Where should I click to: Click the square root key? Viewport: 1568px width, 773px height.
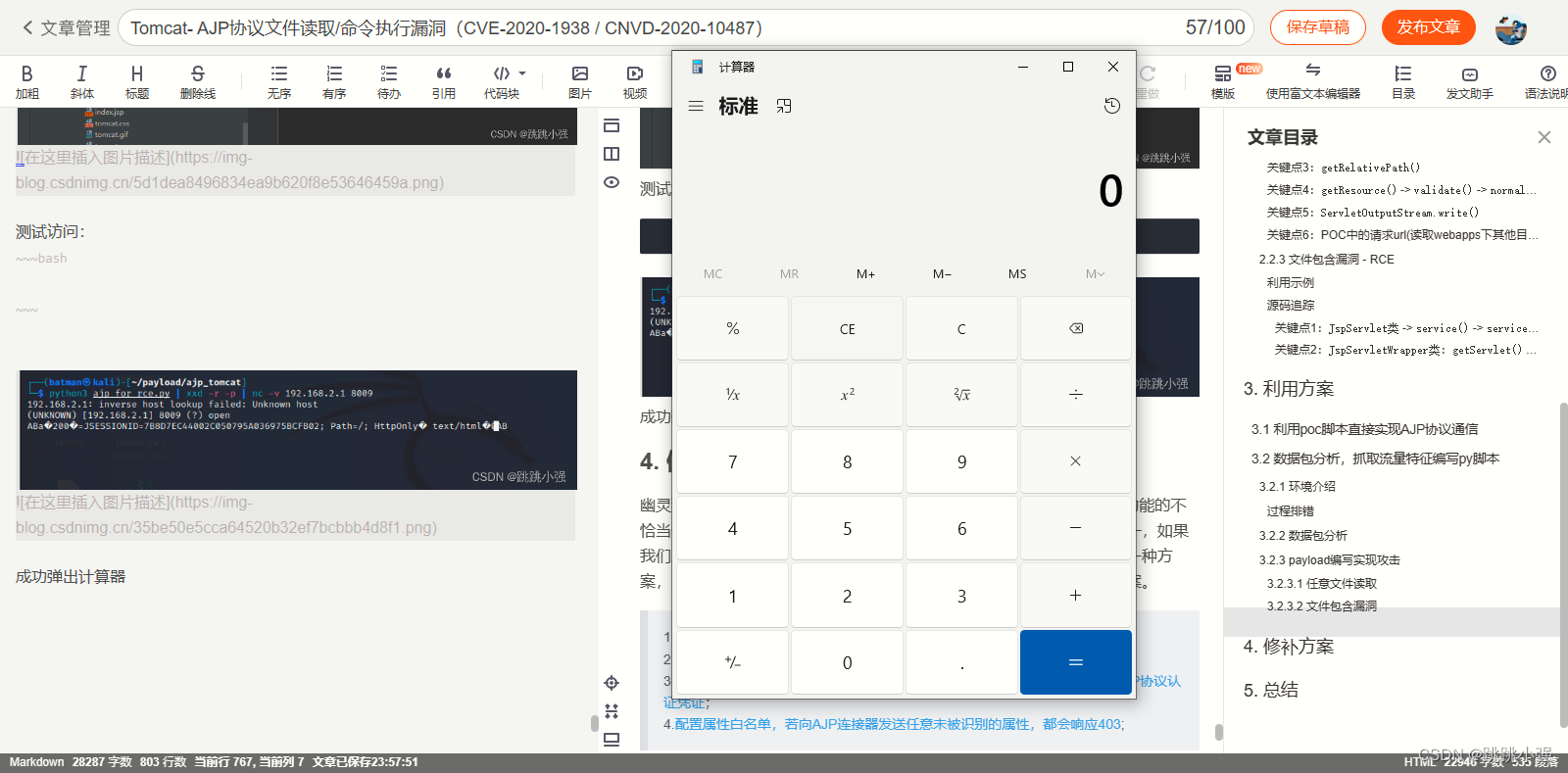click(961, 395)
